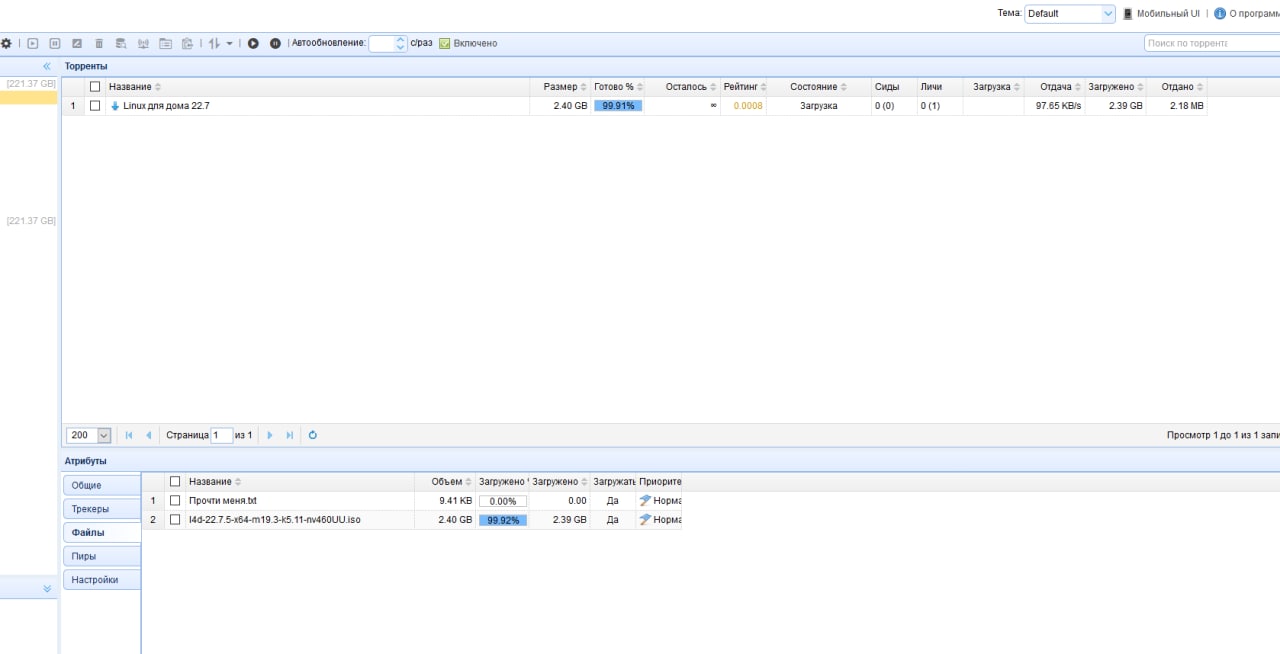Open the О программе link
The width and height of the screenshot is (1280, 654).
tap(1254, 14)
